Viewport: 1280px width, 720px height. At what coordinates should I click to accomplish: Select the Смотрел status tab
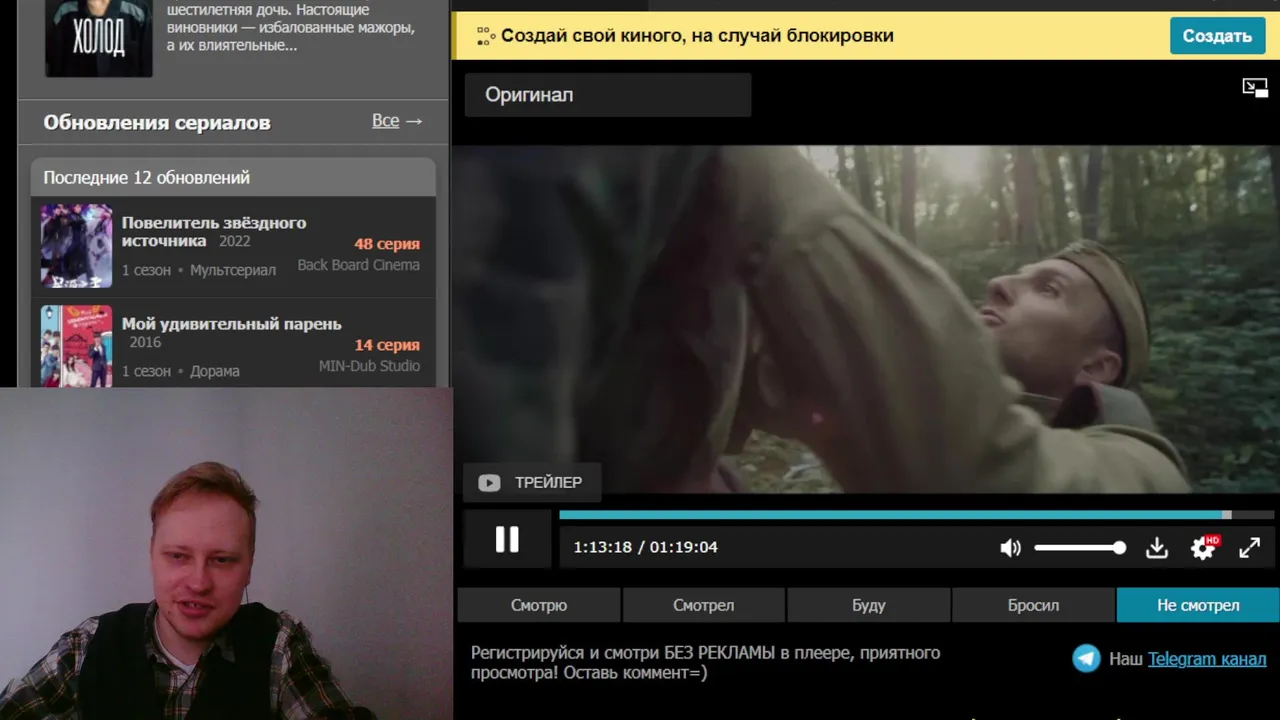click(x=704, y=605)
